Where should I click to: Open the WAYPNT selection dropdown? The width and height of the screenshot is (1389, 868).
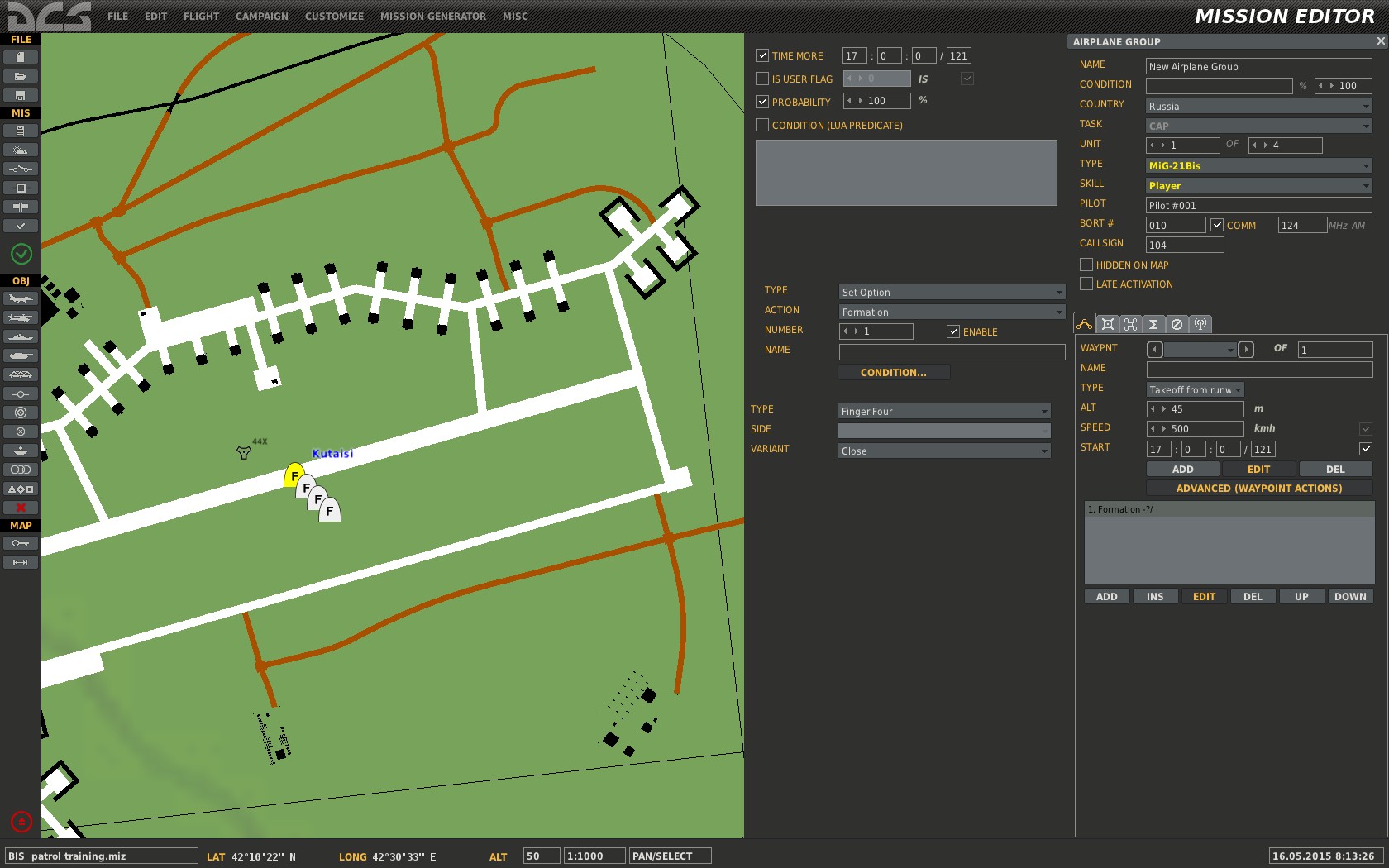[x=1200, y=350]
